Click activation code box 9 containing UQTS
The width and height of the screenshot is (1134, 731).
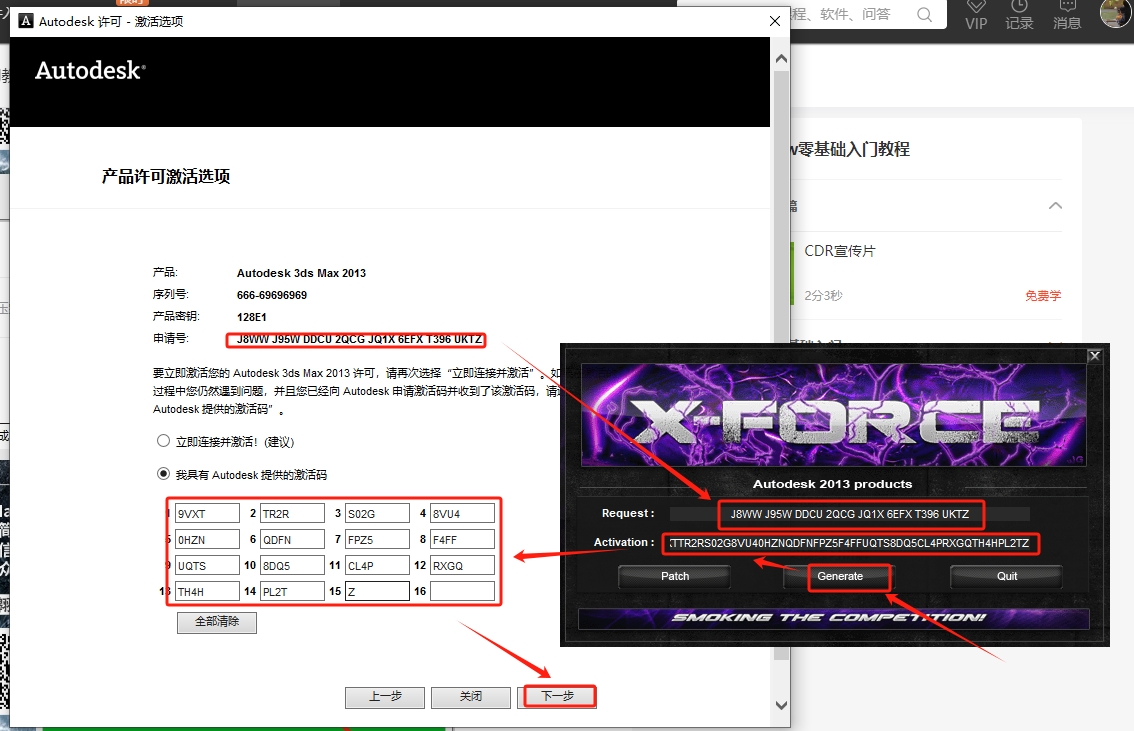207,565
